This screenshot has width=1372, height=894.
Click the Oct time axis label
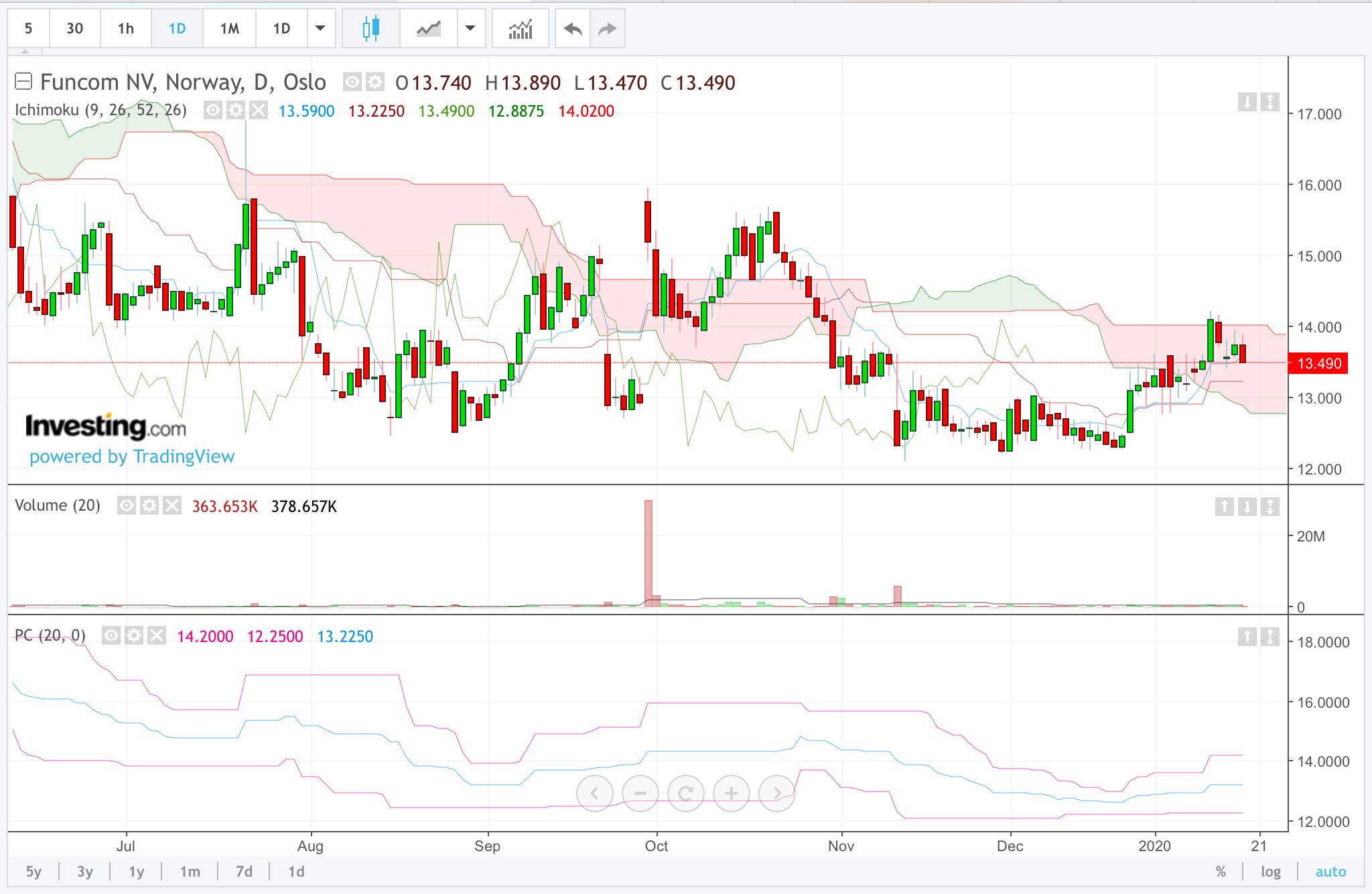[657, 846]
